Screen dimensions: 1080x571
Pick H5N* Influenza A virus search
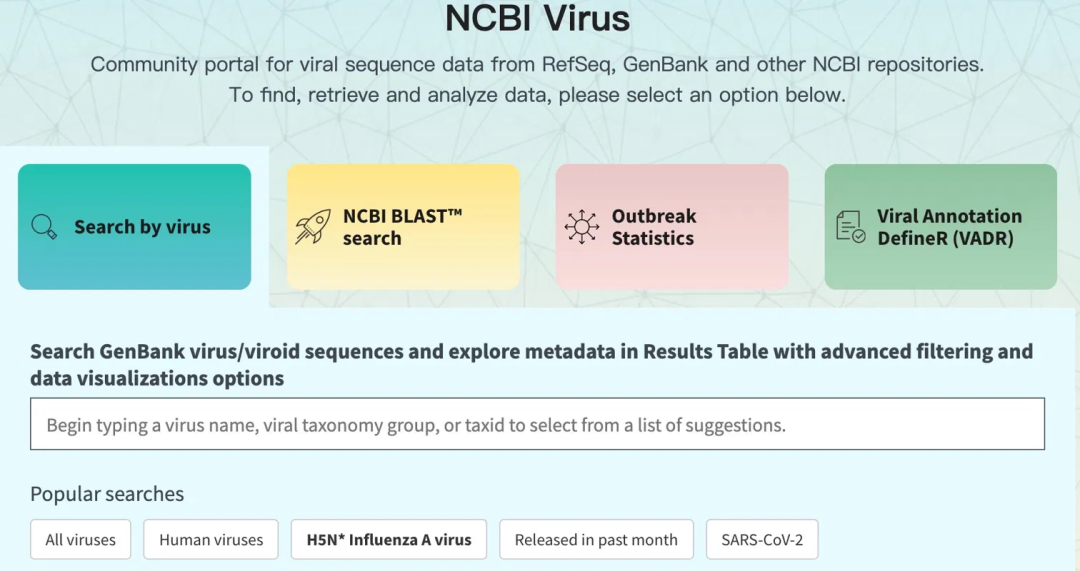tap(388, 539)
